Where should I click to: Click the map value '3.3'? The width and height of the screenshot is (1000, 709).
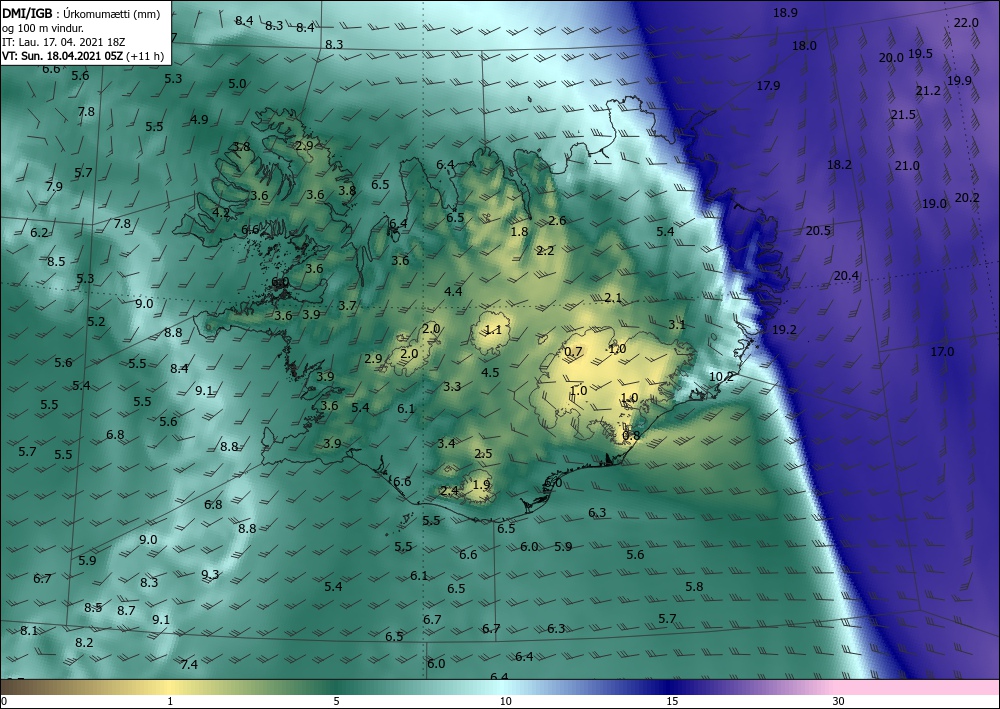pyautogui.click(x=452, y=386)
